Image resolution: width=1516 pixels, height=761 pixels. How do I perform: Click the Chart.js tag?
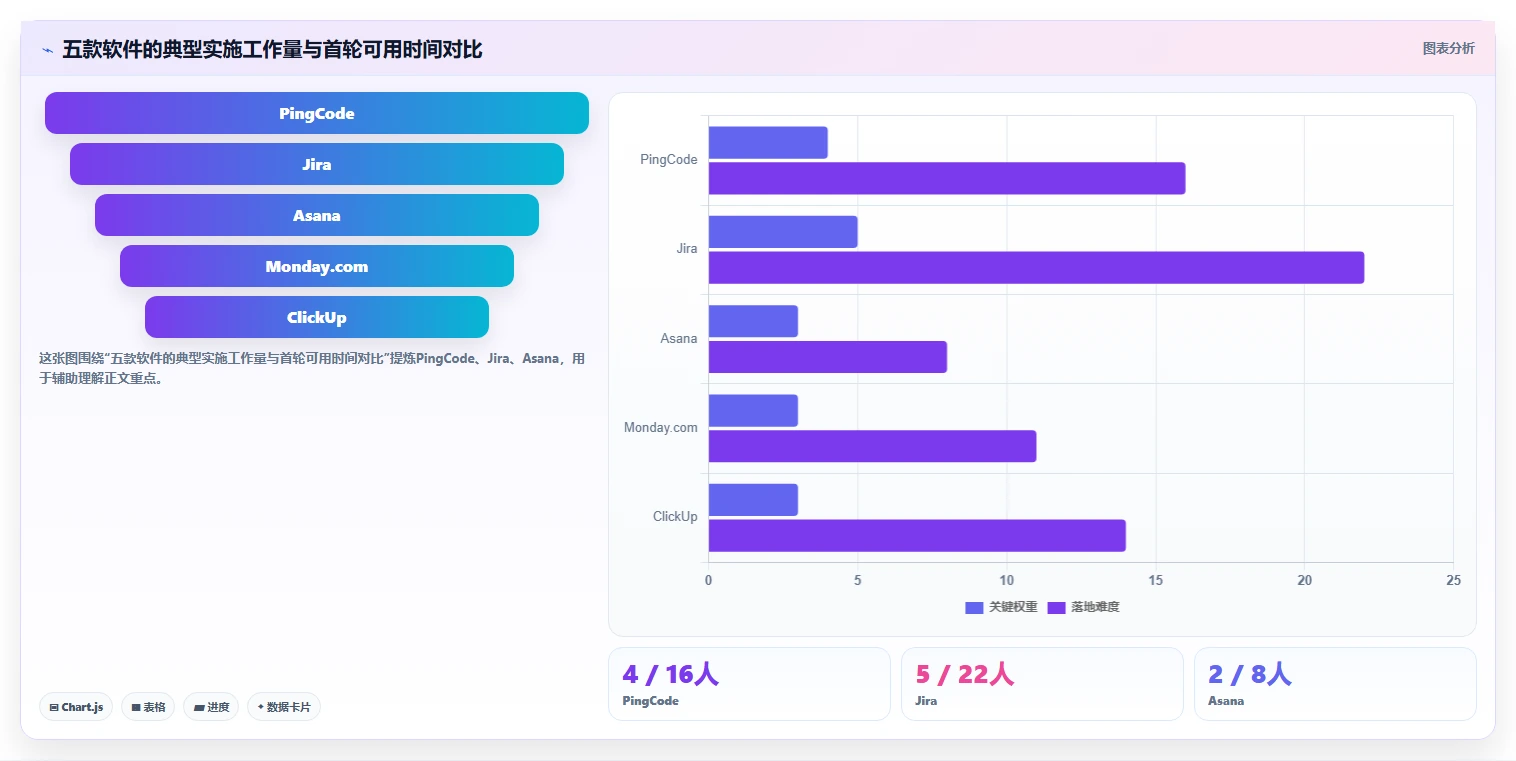[x=77, y=707]
